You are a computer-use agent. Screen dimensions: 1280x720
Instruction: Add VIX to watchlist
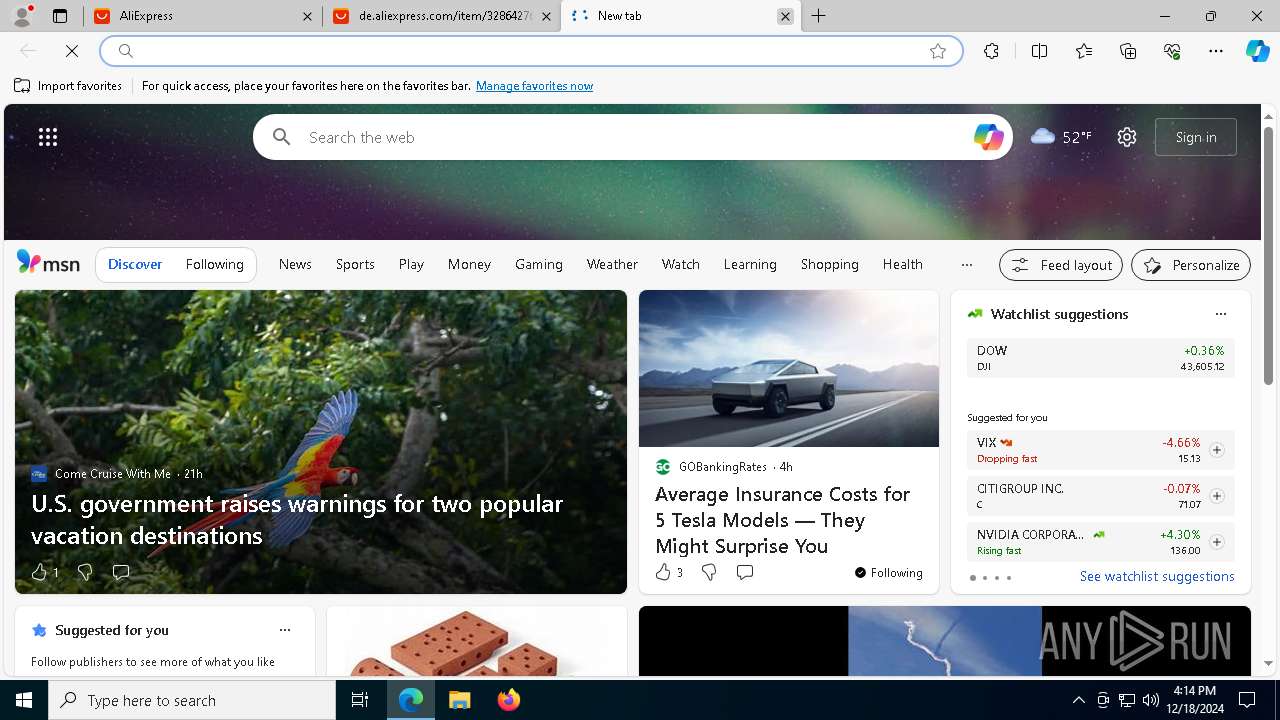(1216, 450)
